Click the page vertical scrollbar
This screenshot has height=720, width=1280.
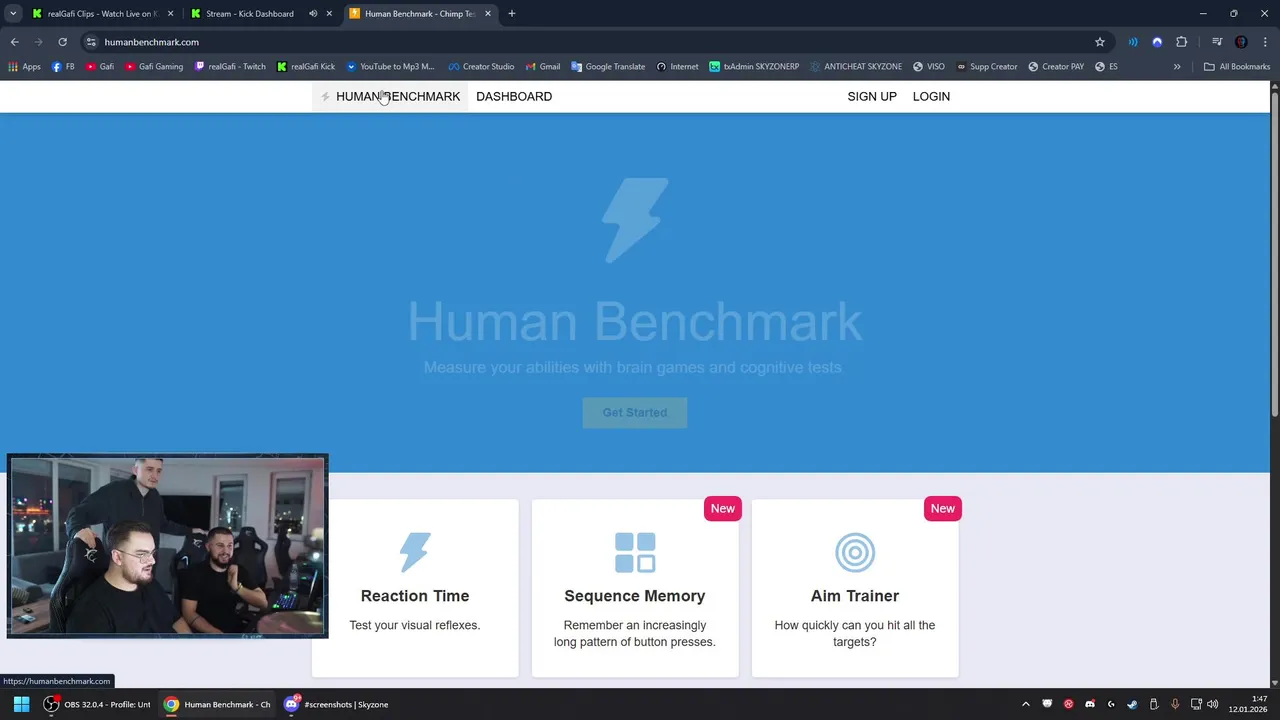(1274, 253)
